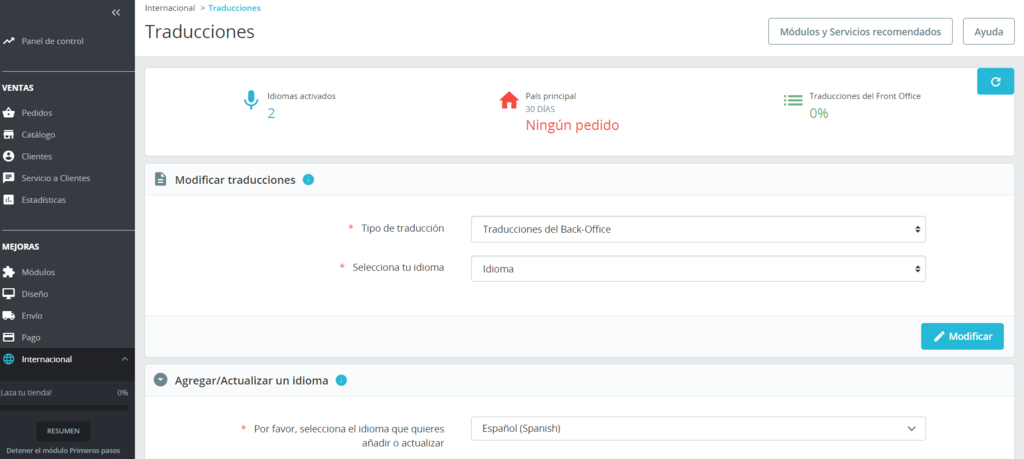Collapse the Agregar/Actualizar un idioma panel
This screenshot has width=1024, height=459.
(x=160, y=380)
